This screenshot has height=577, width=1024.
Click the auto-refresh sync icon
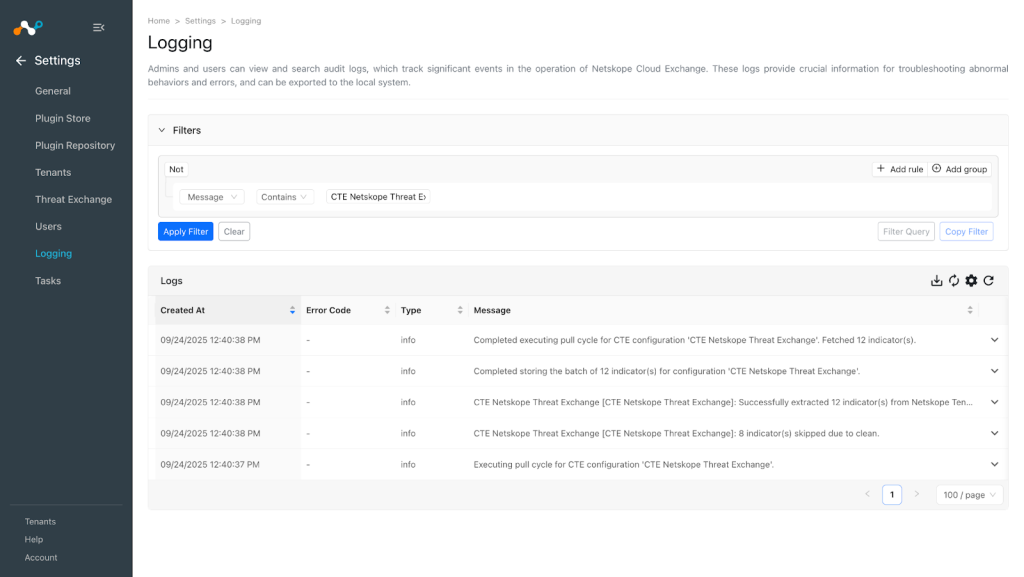954,281
